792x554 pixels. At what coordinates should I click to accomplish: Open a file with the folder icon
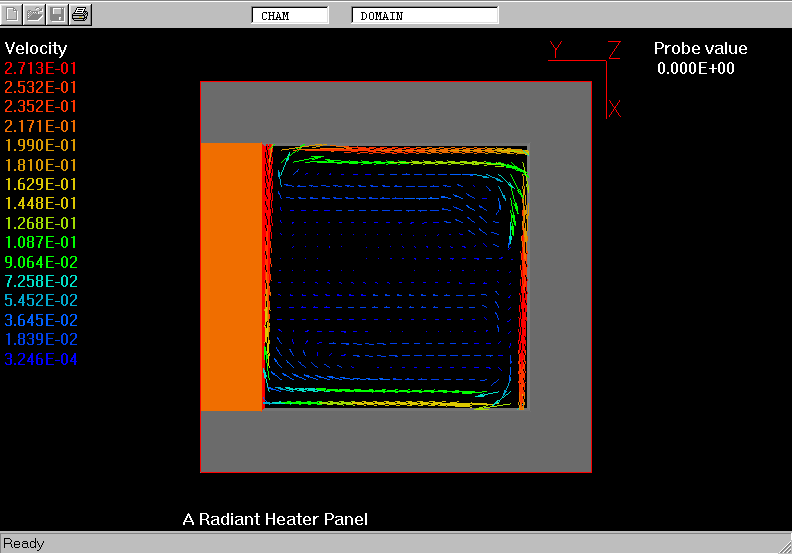tap(35, 14)
